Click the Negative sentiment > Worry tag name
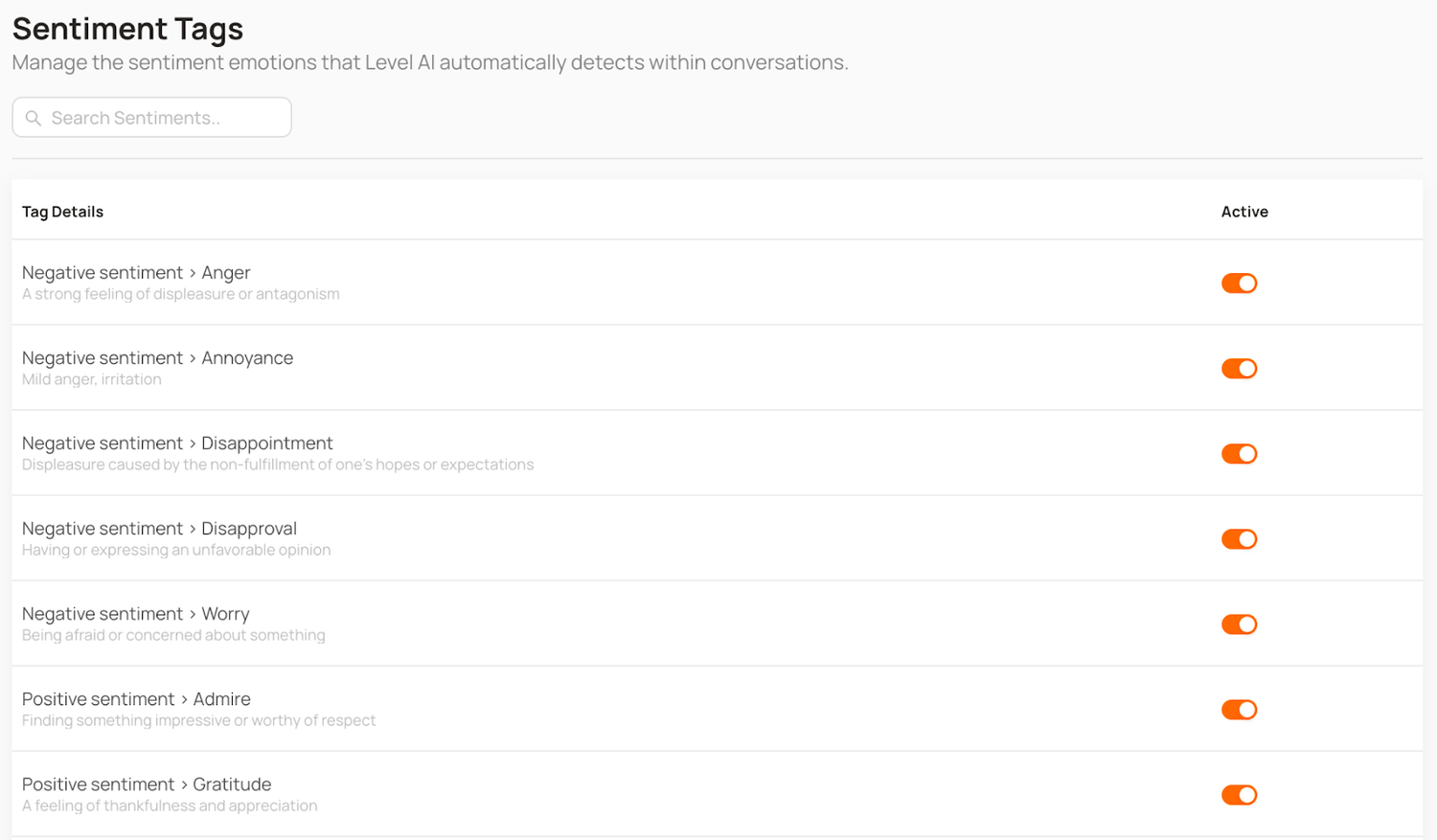Screen dimensions: 1437x840 (135, 614)
